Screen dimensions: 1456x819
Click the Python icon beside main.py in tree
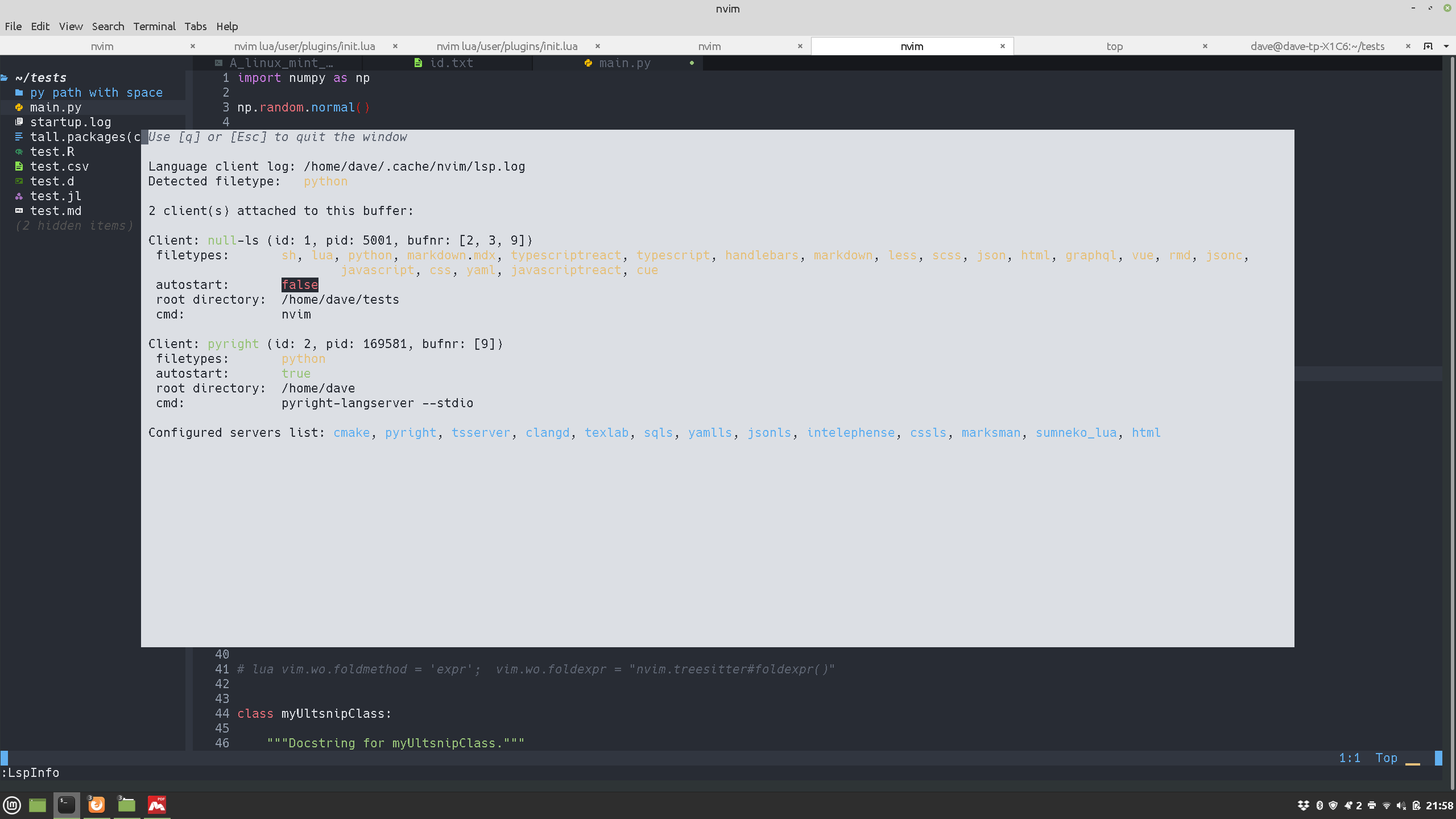tap(19, 107)
